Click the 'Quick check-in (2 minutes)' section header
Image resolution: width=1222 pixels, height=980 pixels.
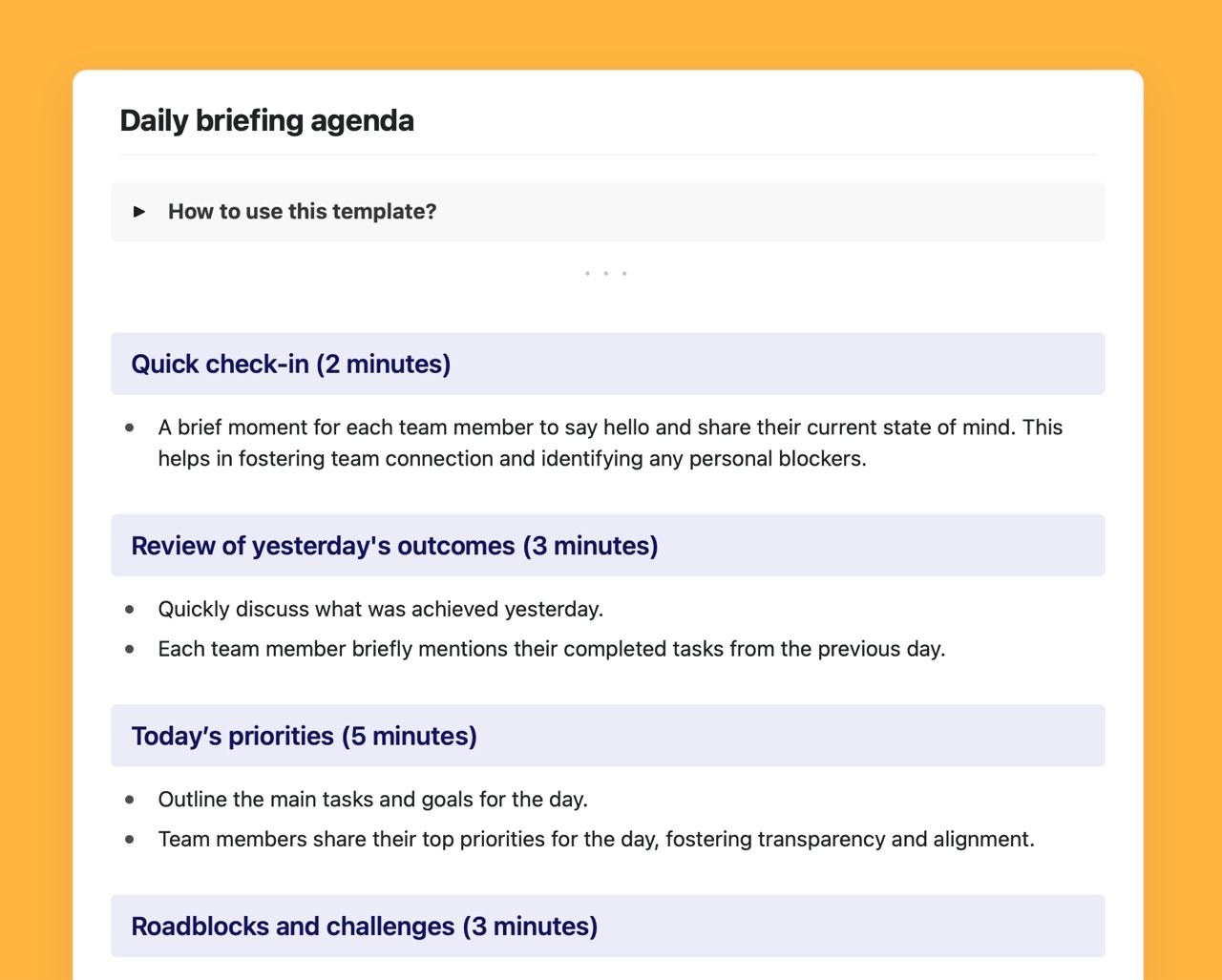(290, 364)
